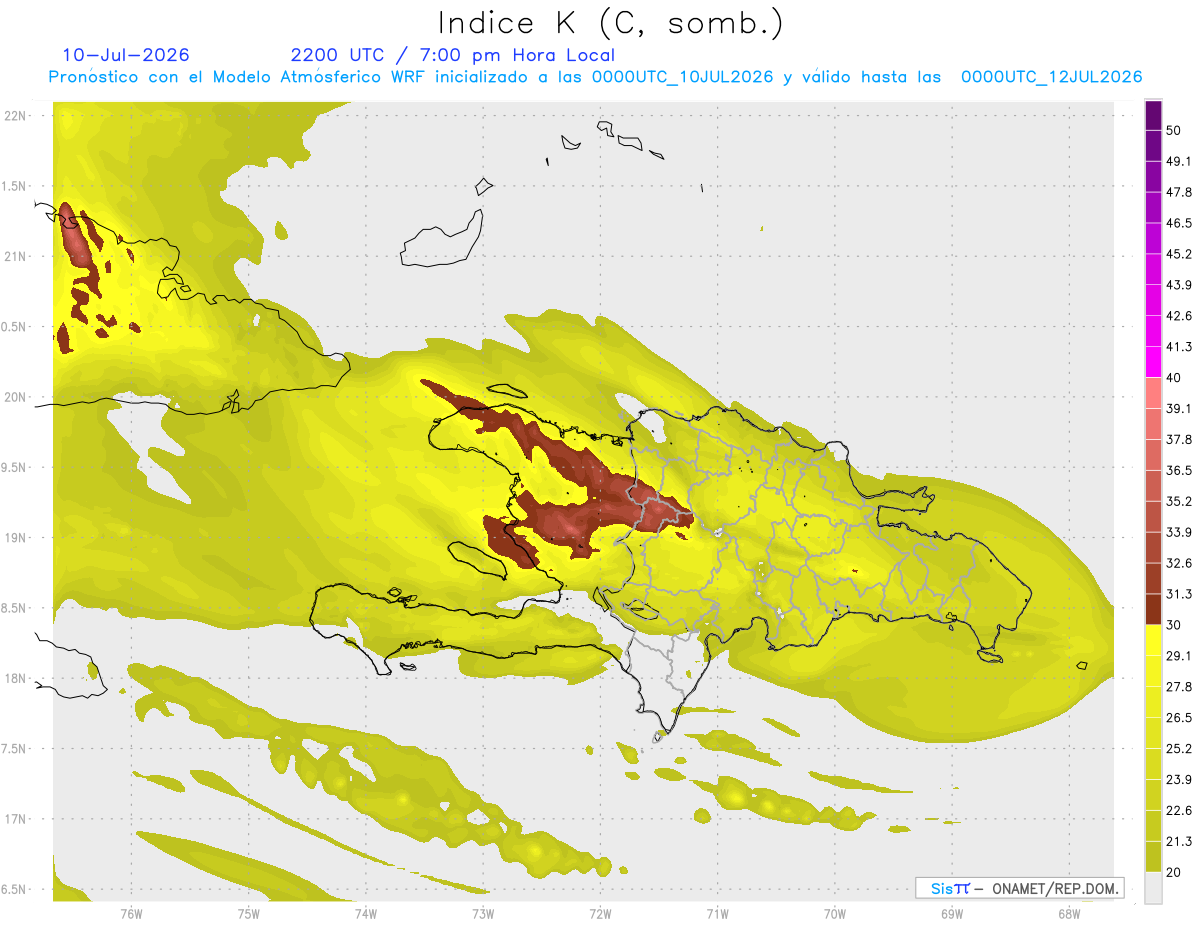Click "2200 UTC / 7:00 pm Hora Local"
Viewport: 1200px width, 927px height.
(453, 55)
